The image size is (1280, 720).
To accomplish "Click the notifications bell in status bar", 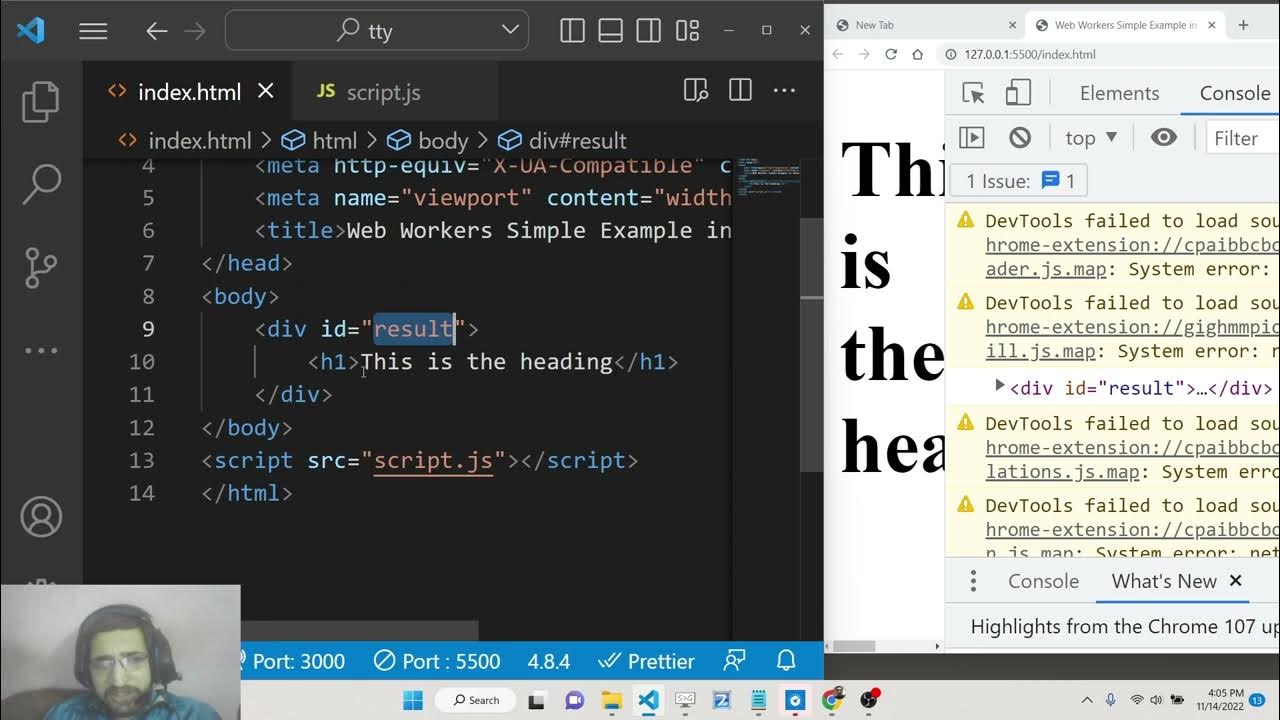I will point(786,660).
